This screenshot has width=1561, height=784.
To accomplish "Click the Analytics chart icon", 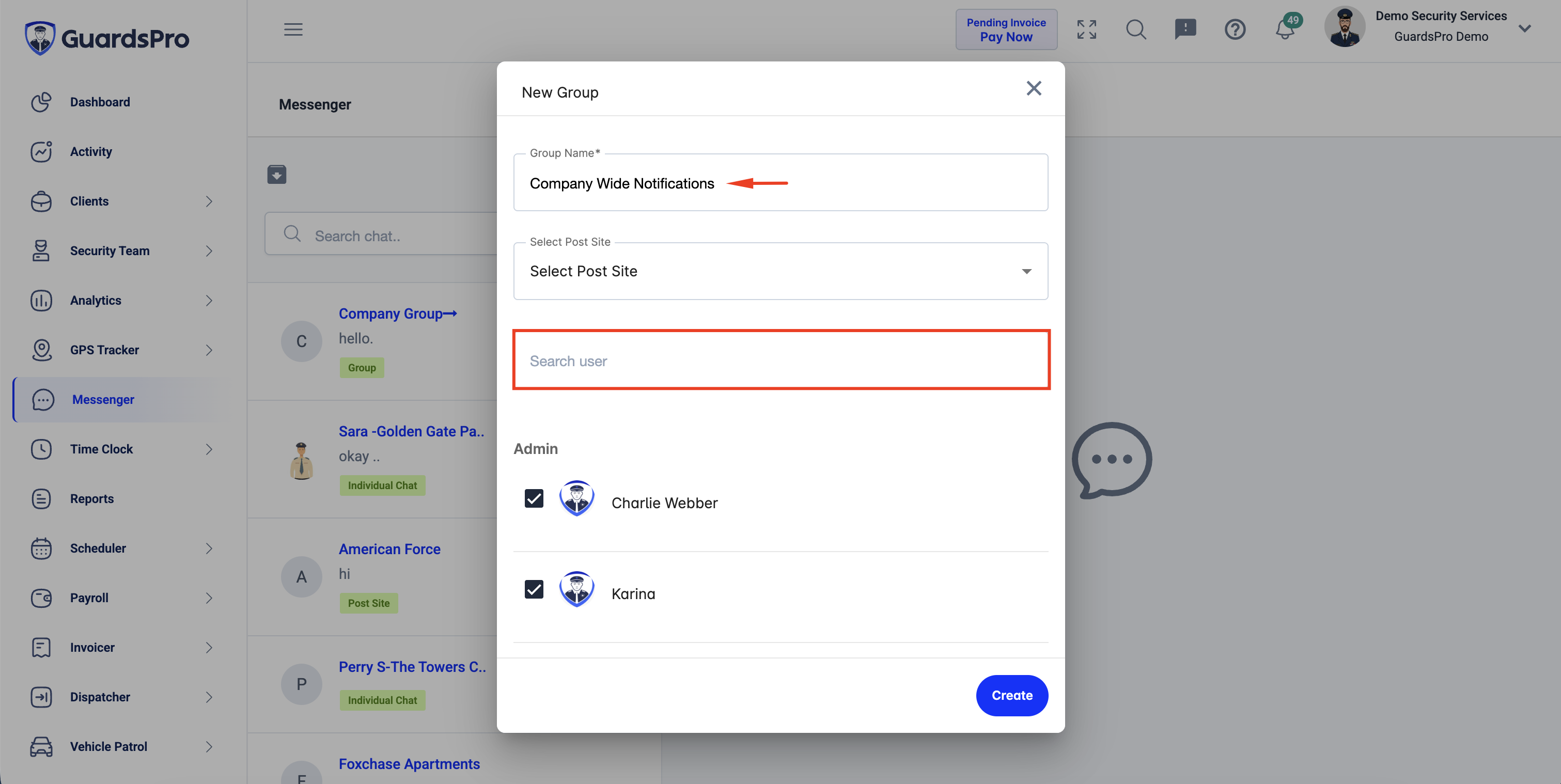I will point(41,301).
